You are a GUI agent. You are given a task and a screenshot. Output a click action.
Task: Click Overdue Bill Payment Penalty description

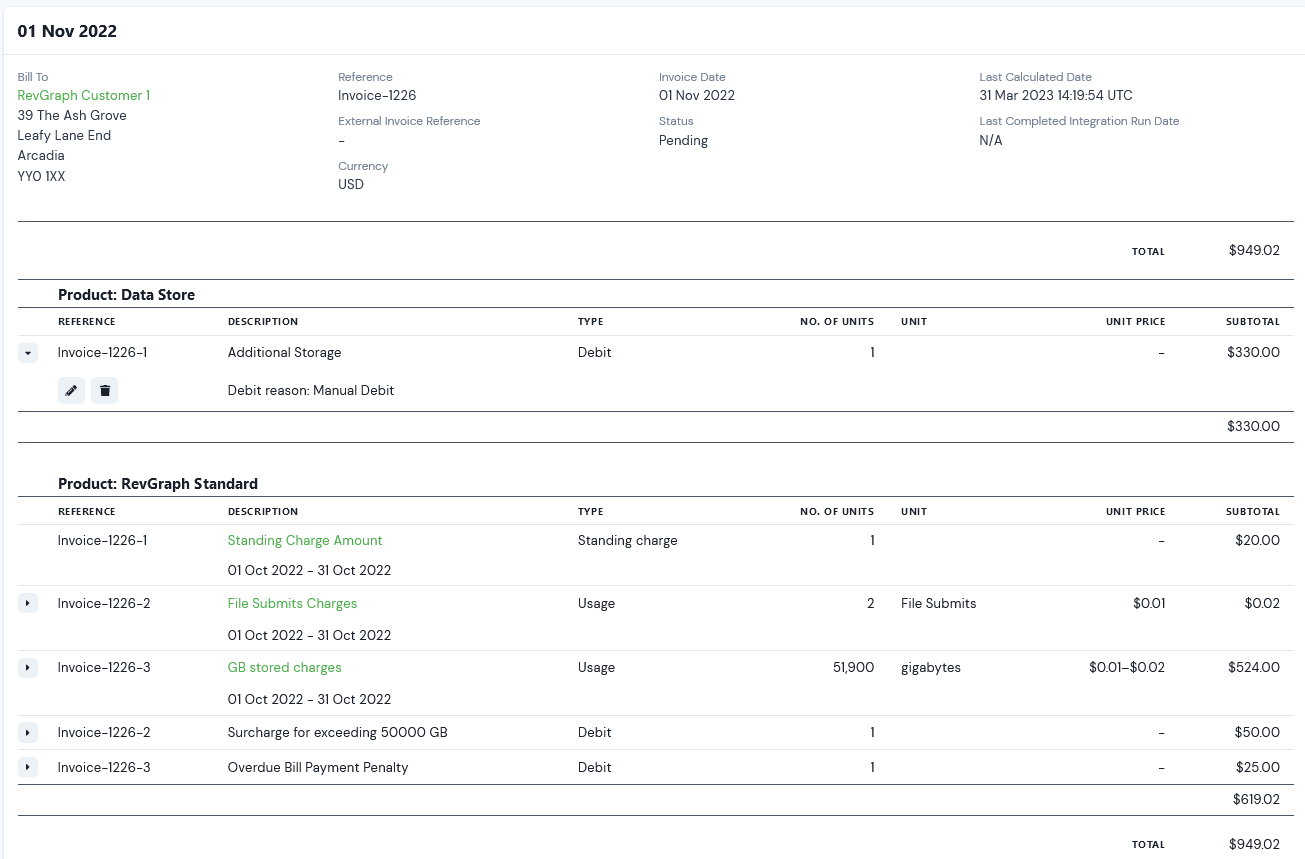click(318, 767)
